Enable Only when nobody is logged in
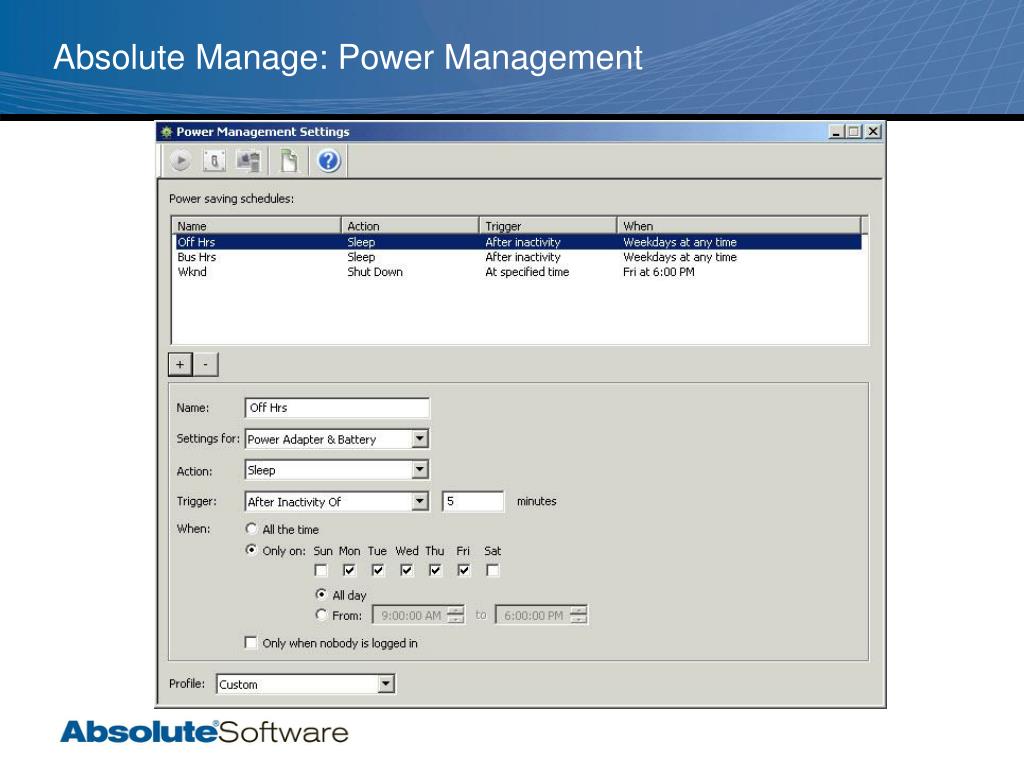Screen dimensions: 1024x768 pyautogui.click(x=251, y=643)
